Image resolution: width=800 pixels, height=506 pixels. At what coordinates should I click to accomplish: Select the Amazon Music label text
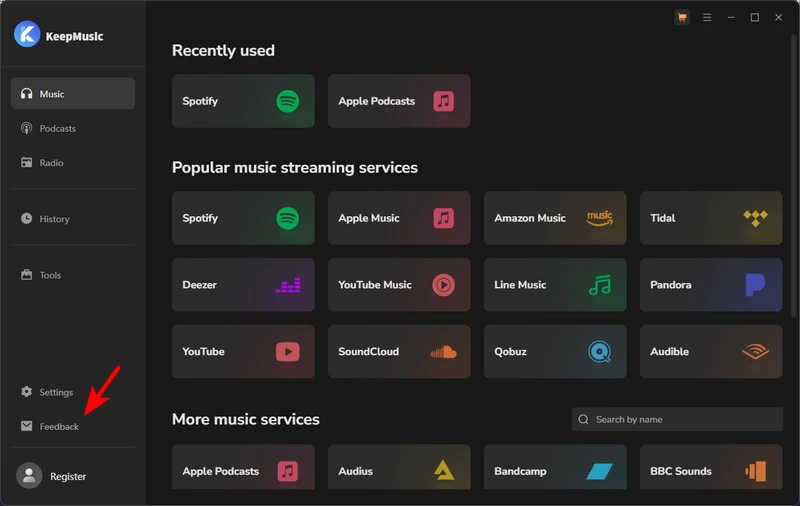[530, 218]
